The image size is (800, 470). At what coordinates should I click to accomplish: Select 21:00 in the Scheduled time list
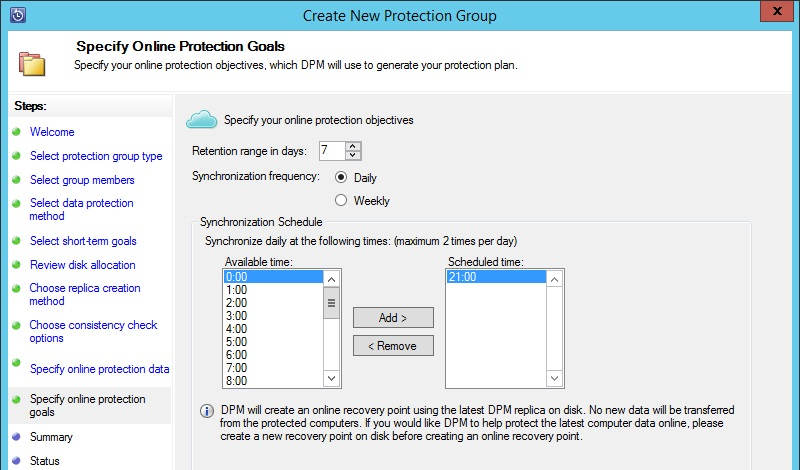495,277
